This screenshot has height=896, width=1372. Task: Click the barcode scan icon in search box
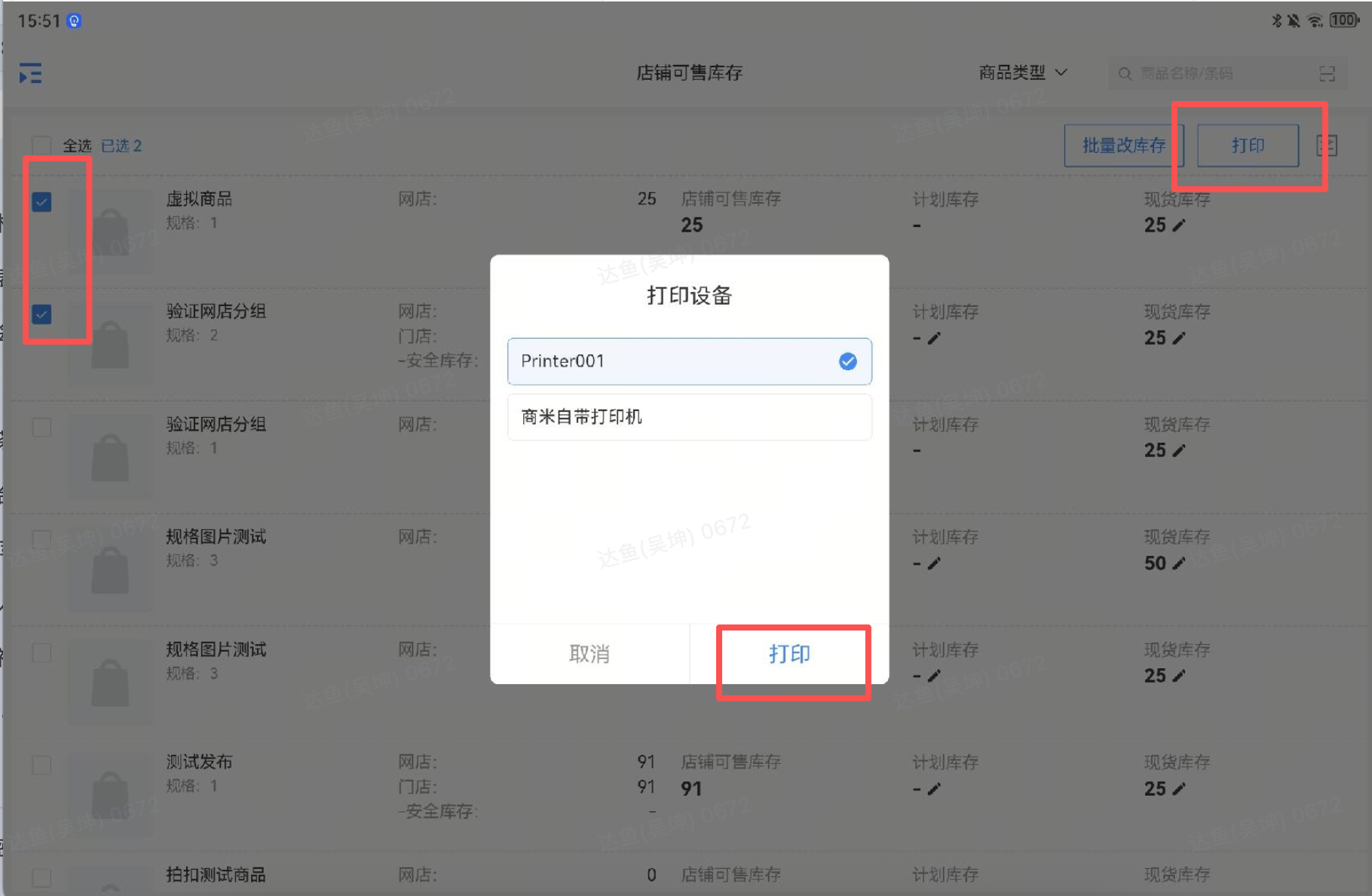[x=1327, y=73]
